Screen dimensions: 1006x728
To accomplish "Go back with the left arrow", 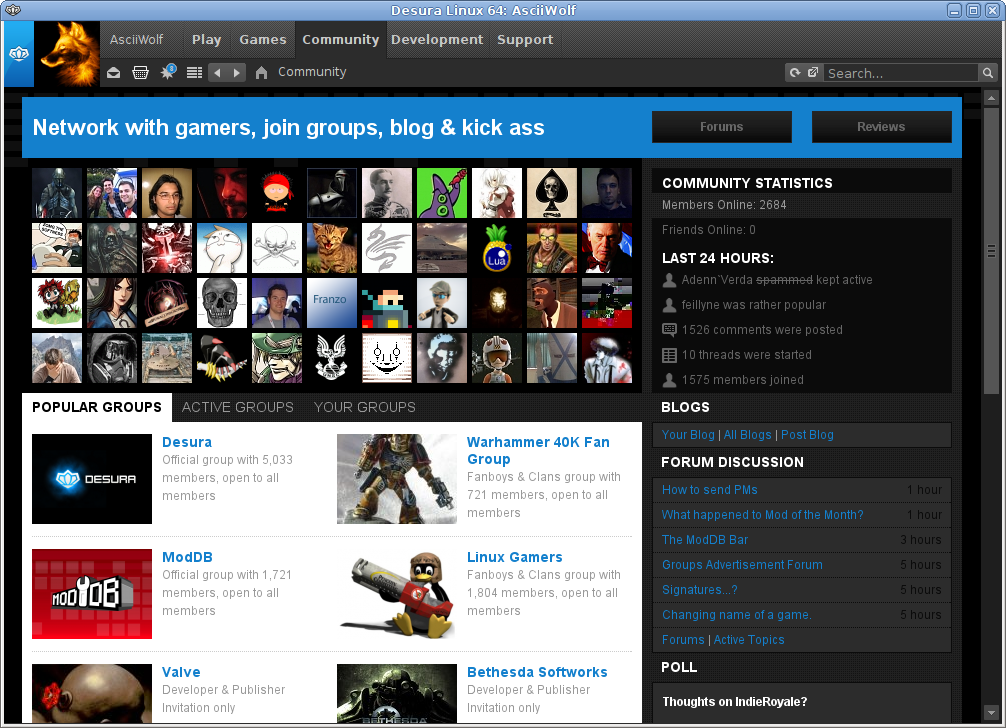I will click(217, 72).
